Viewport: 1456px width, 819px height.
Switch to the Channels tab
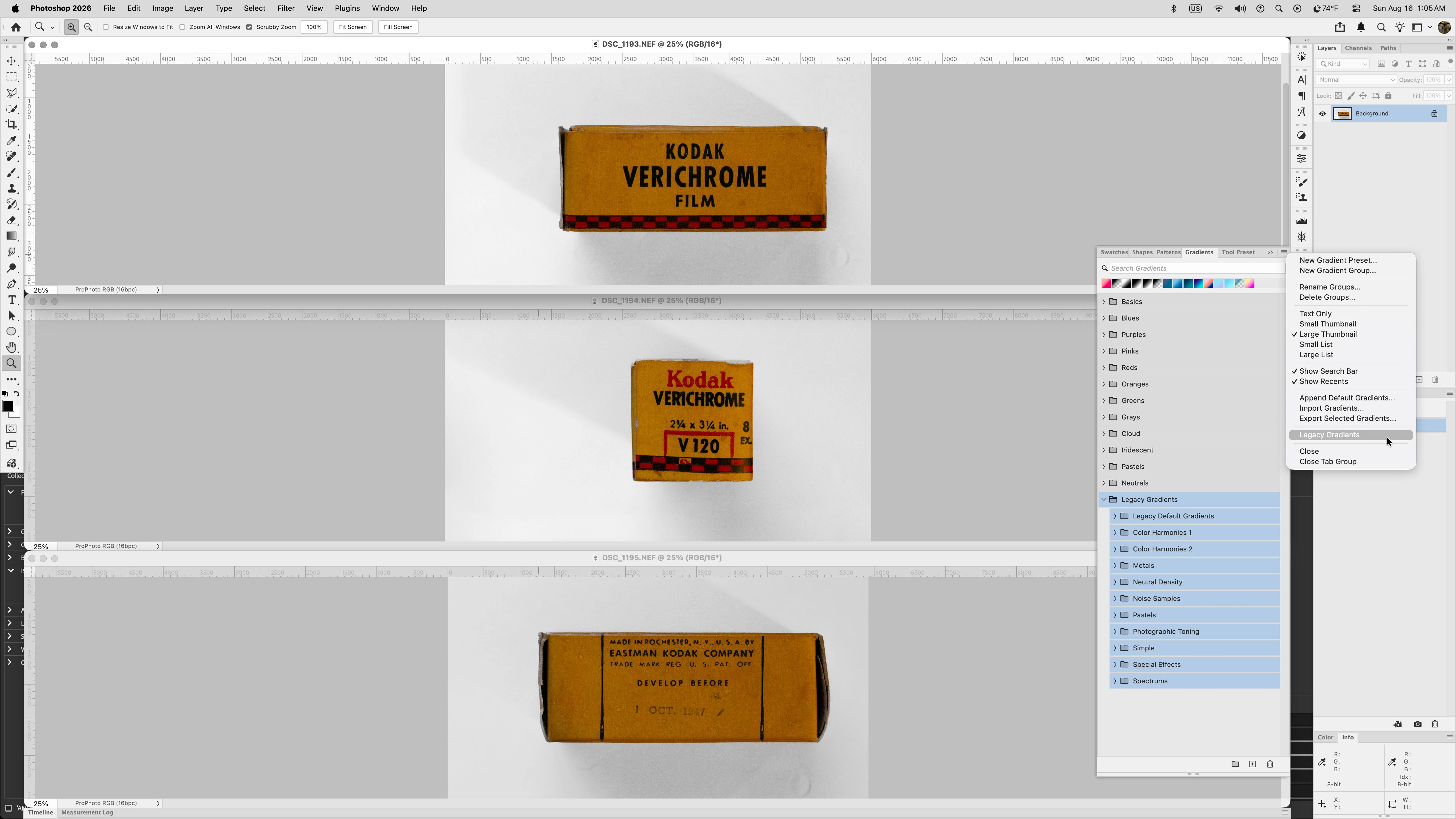click(1358, 48)
